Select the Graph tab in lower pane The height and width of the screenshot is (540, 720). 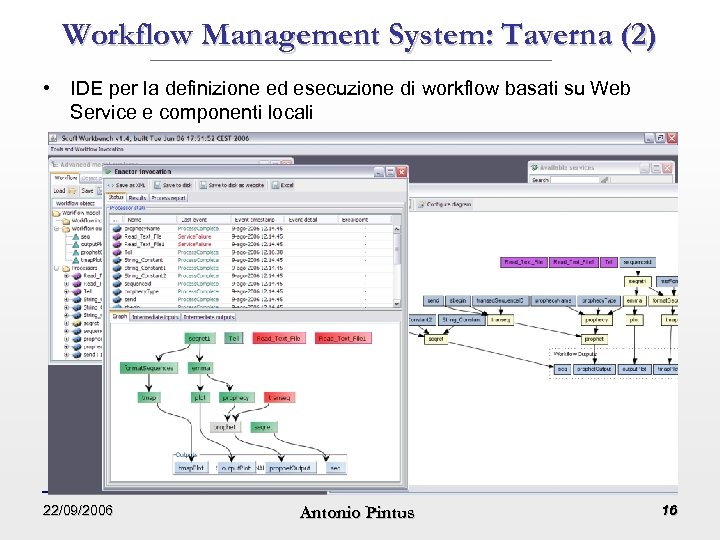tap(120, 316)
